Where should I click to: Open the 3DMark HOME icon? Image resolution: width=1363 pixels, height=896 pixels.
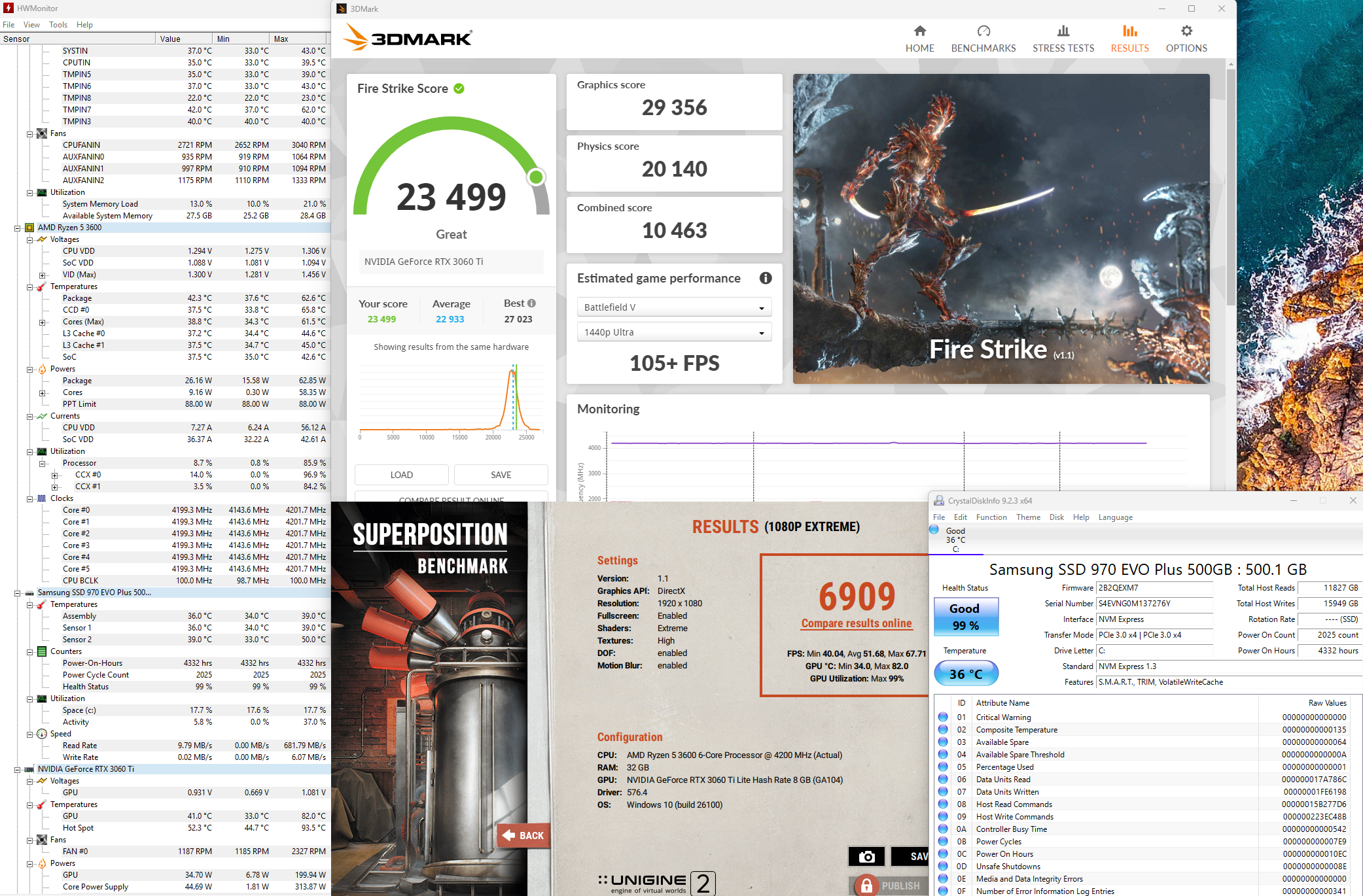pyautogui.click(x=919, y=31)
